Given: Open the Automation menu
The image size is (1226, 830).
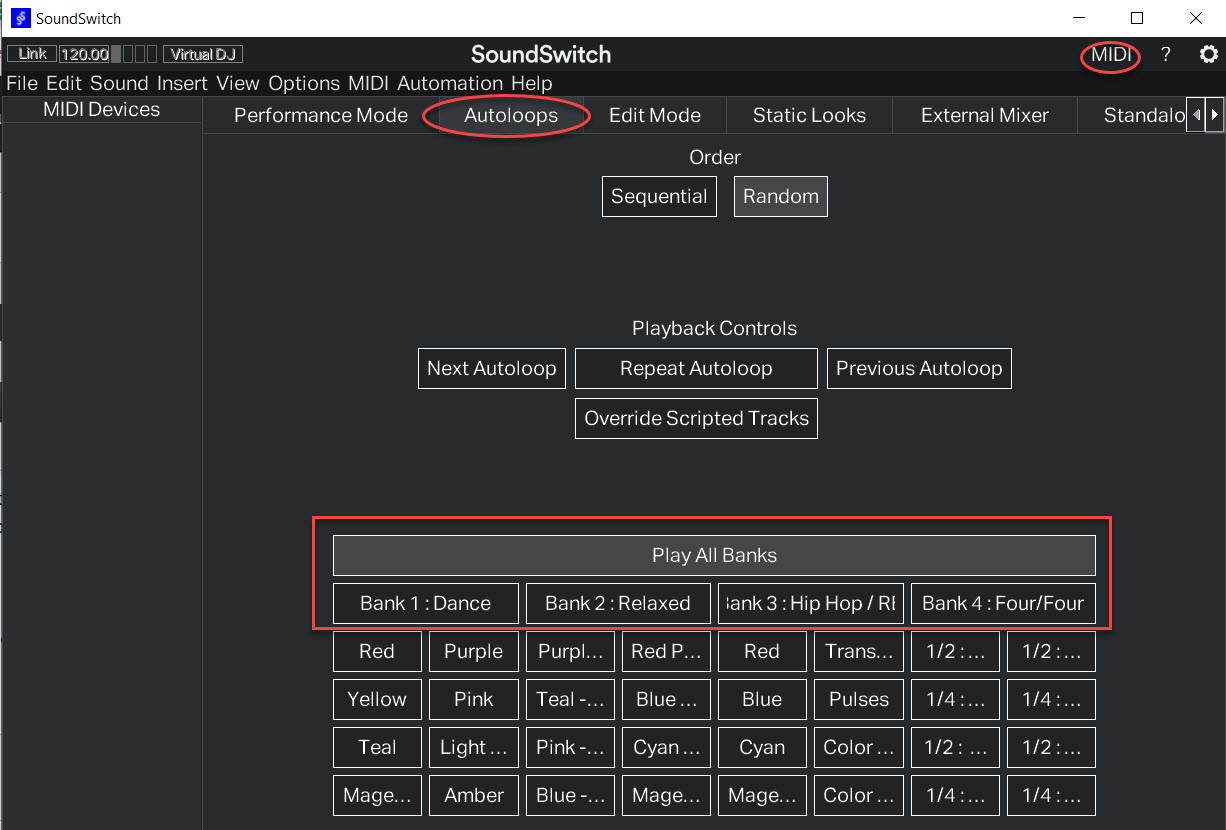Looking at the screenshot, I should [x=450, y=83].
